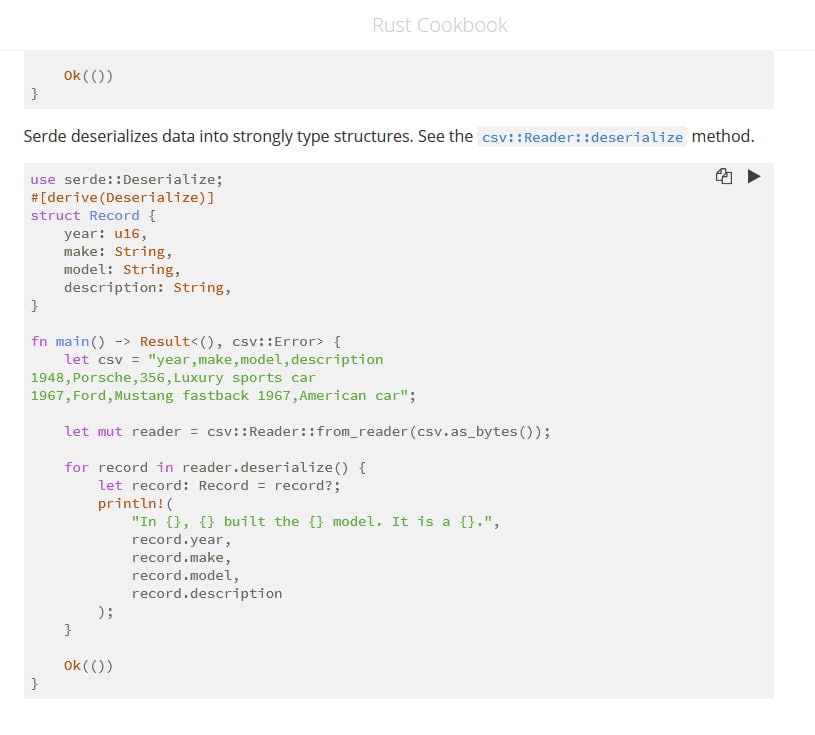Click the sentence 'Serde deserializes data into strongly type structures'
This screenshot has height=735, width=815.
coord(218,136)
